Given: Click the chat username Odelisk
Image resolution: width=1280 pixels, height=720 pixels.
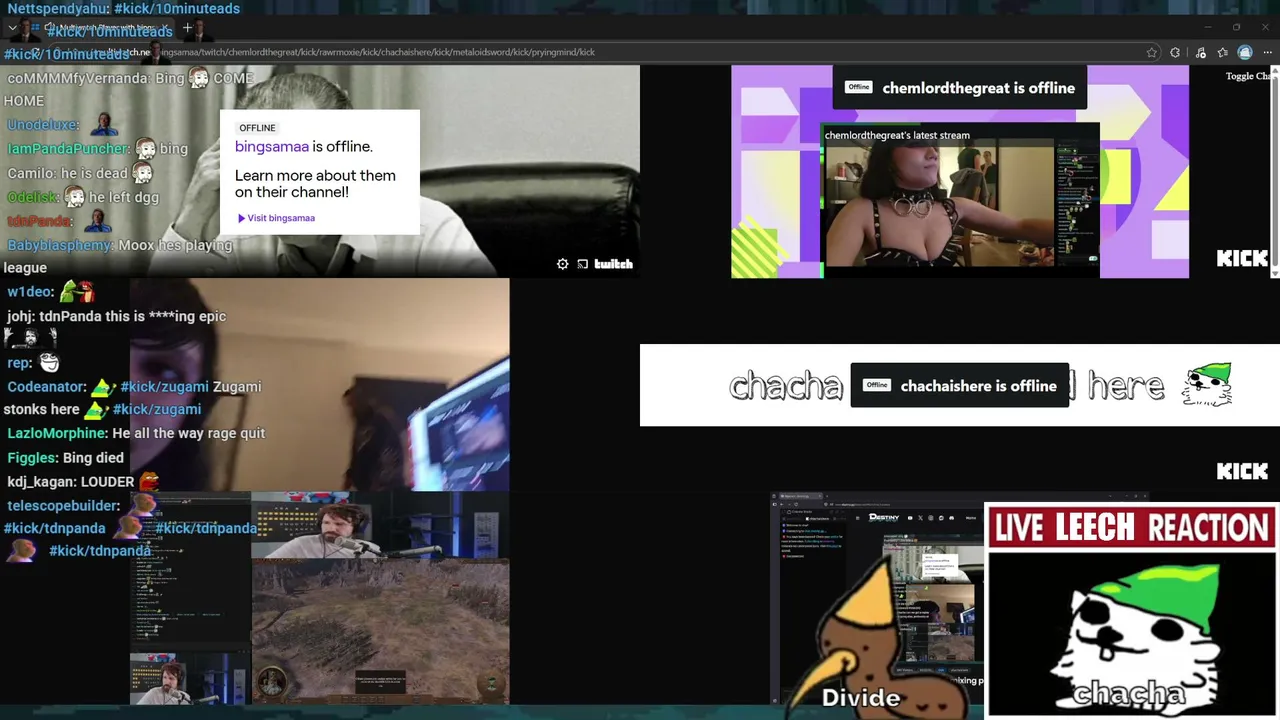Looking at the screenshot, I should tap(31, 197).
